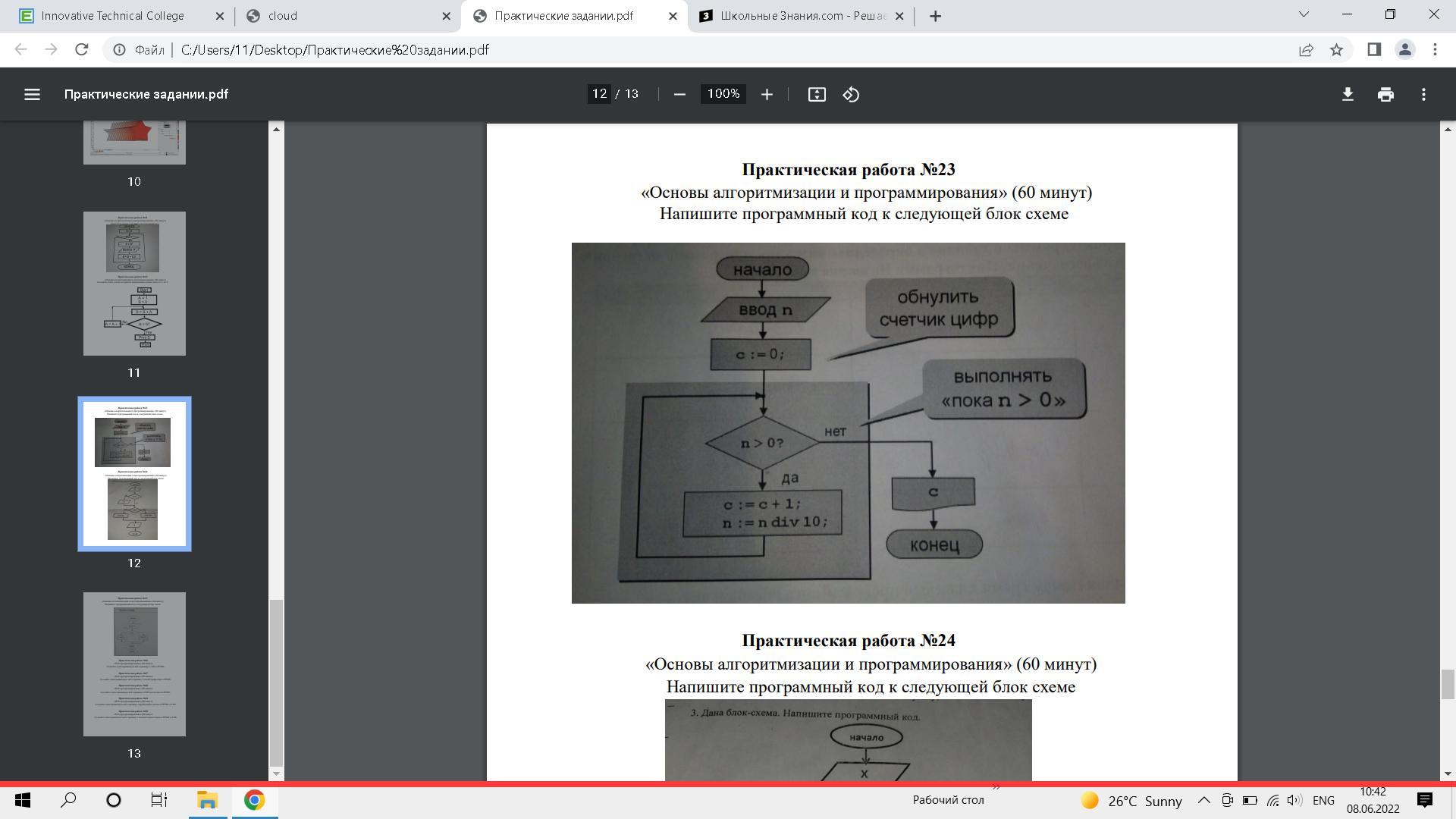Print the PDF document

point(1385,94)
